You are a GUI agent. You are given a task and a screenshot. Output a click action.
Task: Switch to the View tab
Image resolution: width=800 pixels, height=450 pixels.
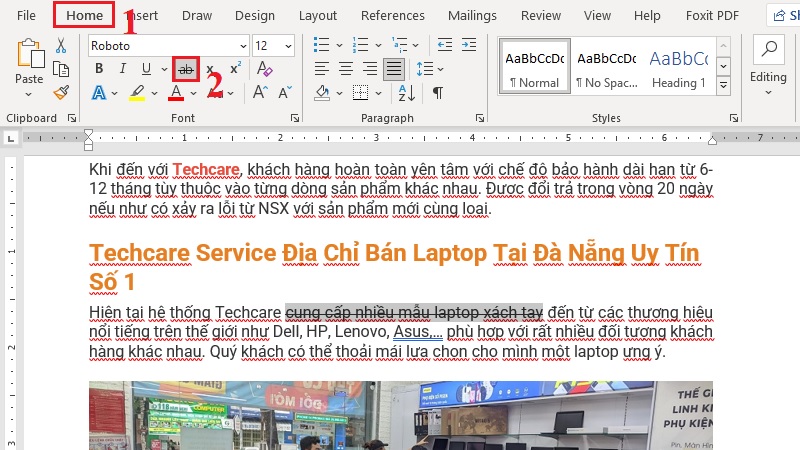click(x=597, y=16)
